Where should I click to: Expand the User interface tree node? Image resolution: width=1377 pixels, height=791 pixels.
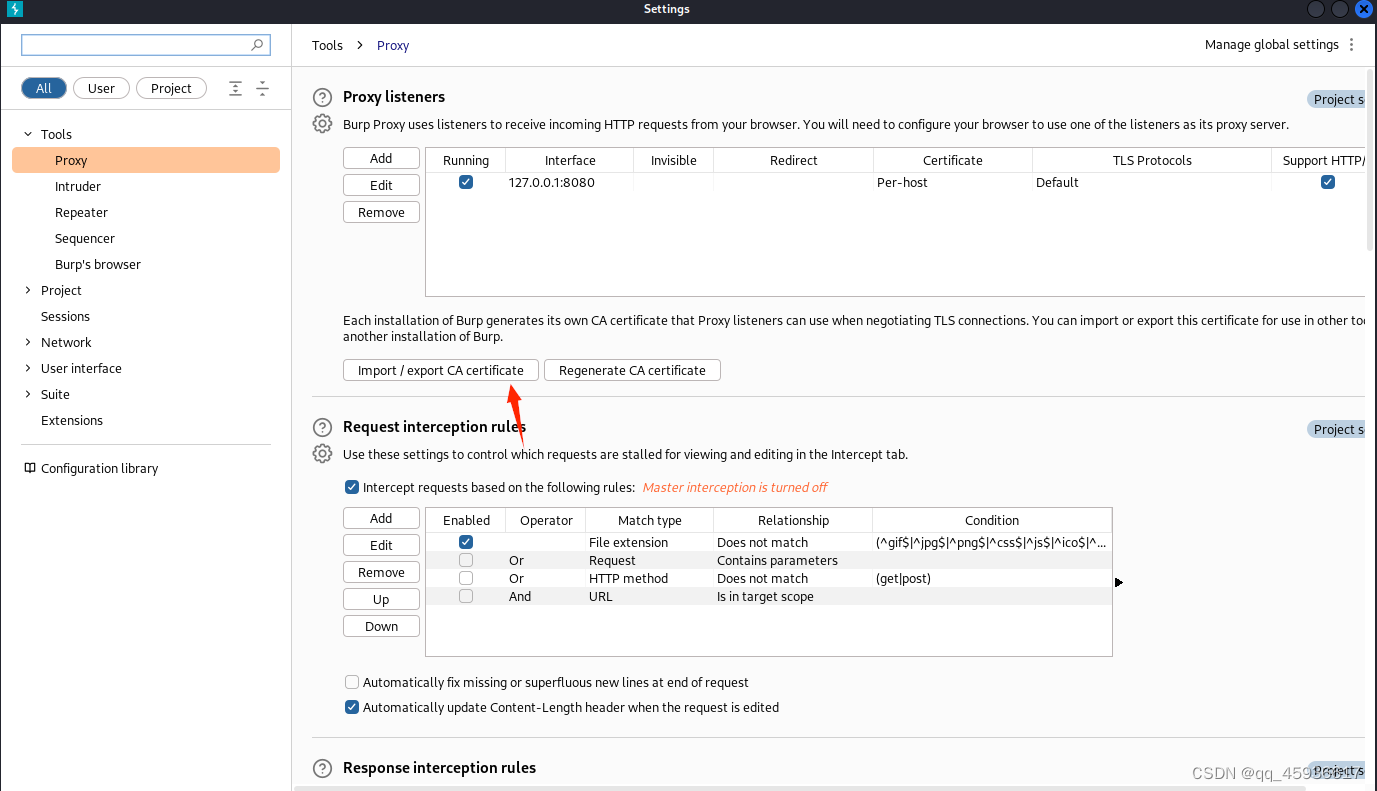click(x=28, y=368)
